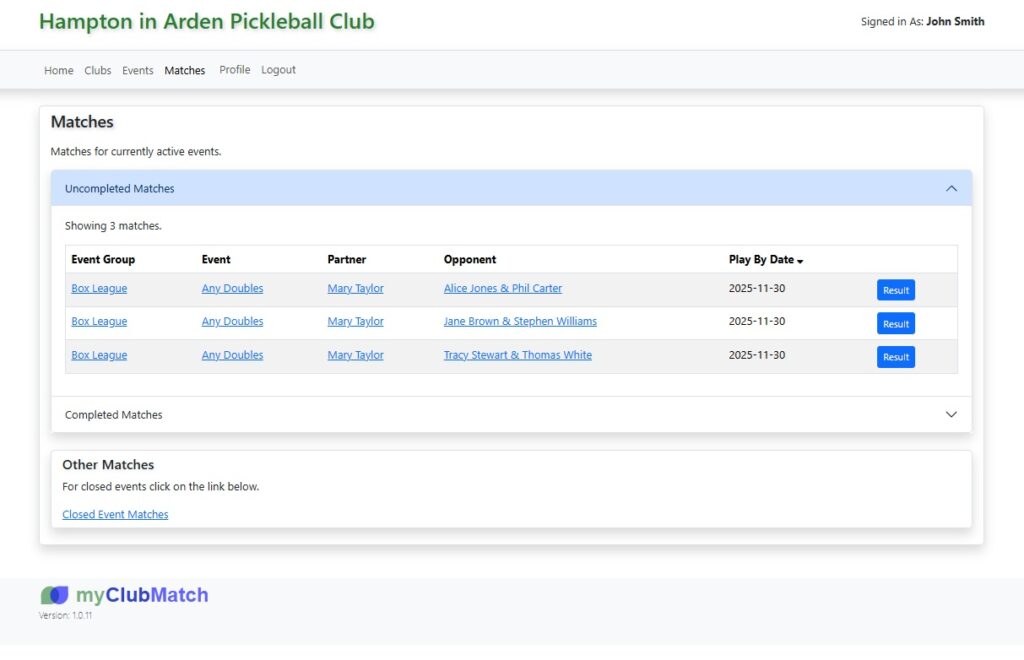Click Any Doubles event in the second row

(x=232, y=321)
